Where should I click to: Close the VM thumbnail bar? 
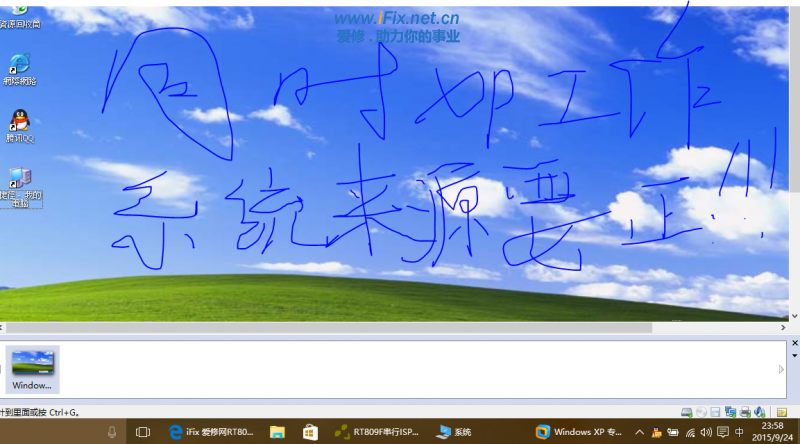tap(794, 343)
